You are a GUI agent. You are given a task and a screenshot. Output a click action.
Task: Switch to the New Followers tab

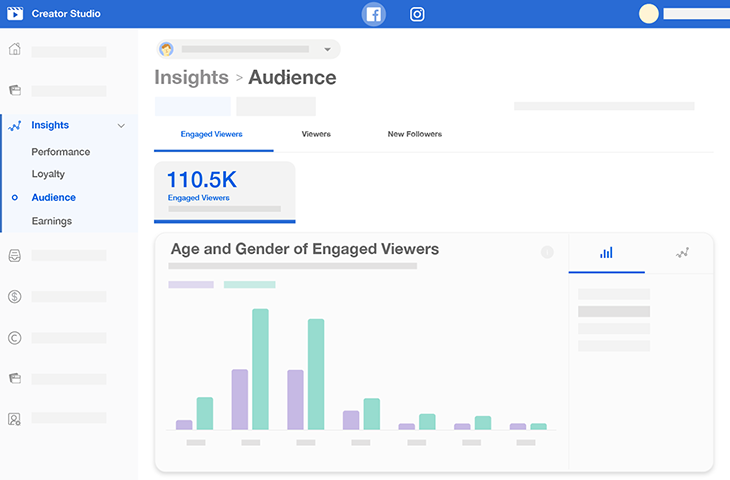414,134
